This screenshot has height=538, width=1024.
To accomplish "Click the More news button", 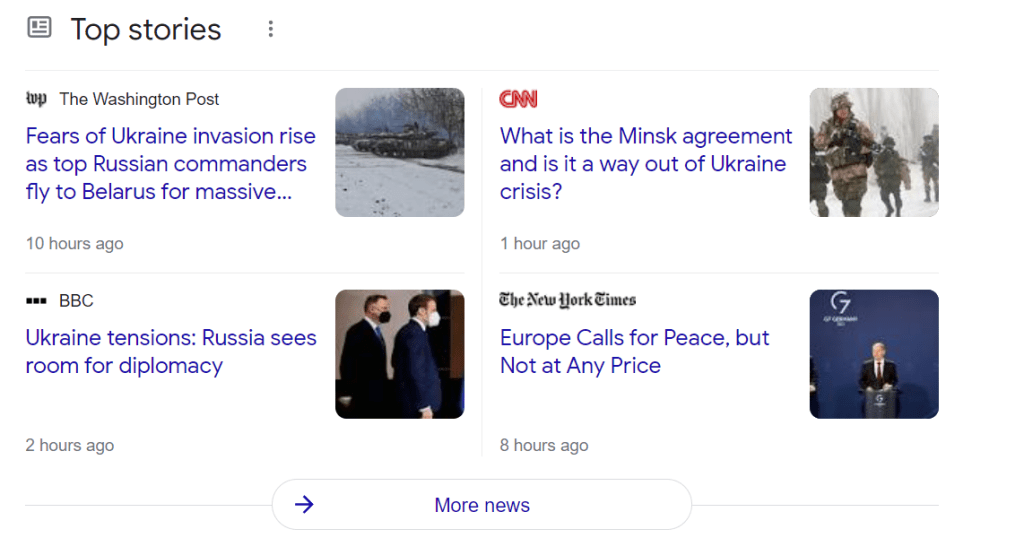I will point(482,505).
